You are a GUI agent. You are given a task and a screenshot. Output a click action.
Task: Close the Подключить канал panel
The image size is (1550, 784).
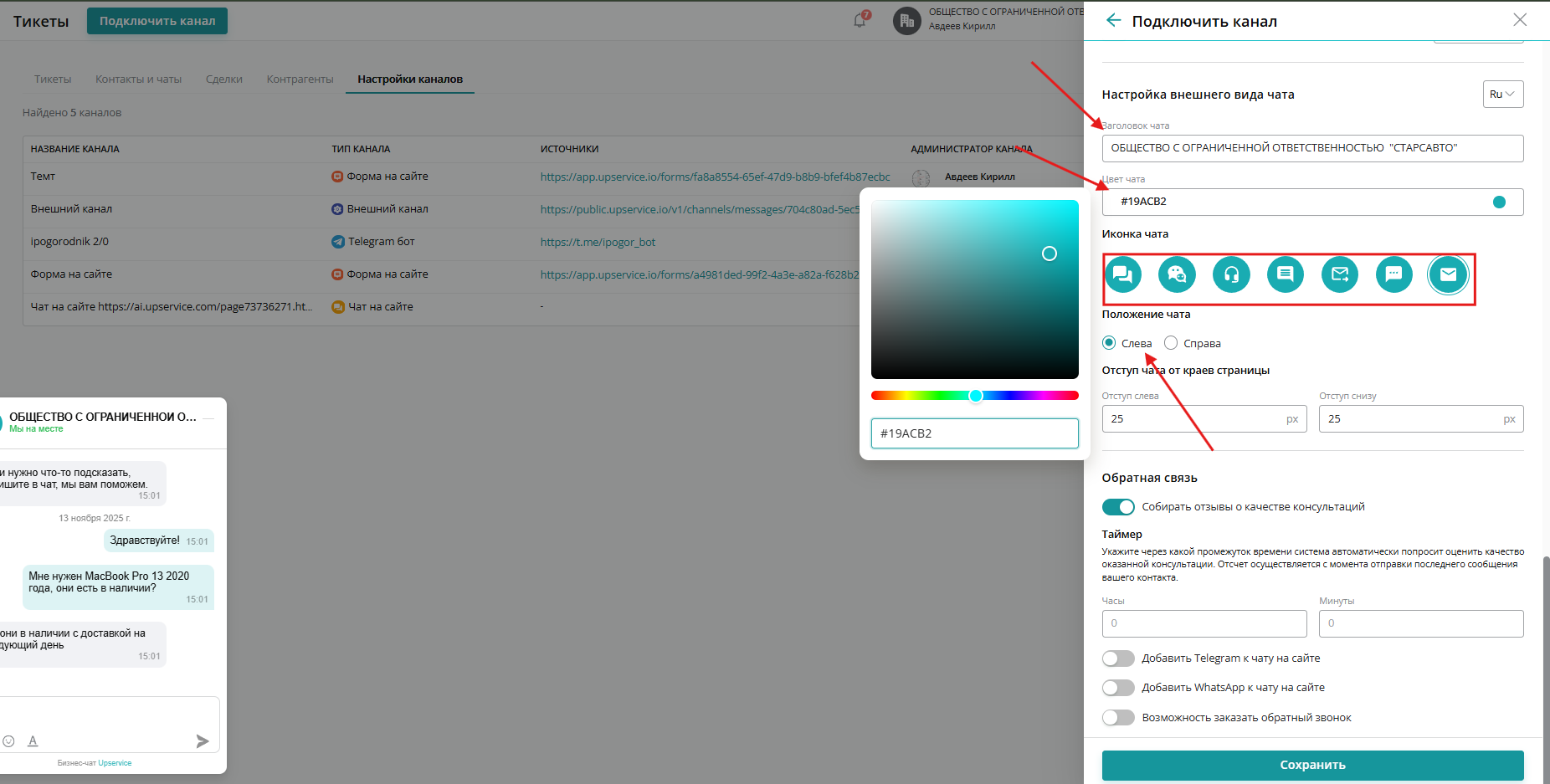pyautogui.click(x=1520, y=20)
